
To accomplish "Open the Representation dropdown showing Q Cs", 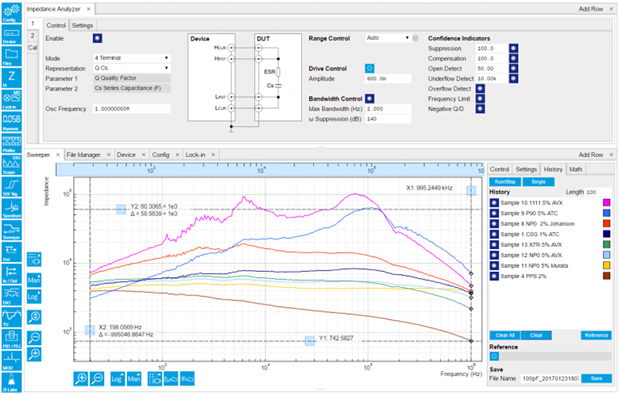I will (132, 68).
